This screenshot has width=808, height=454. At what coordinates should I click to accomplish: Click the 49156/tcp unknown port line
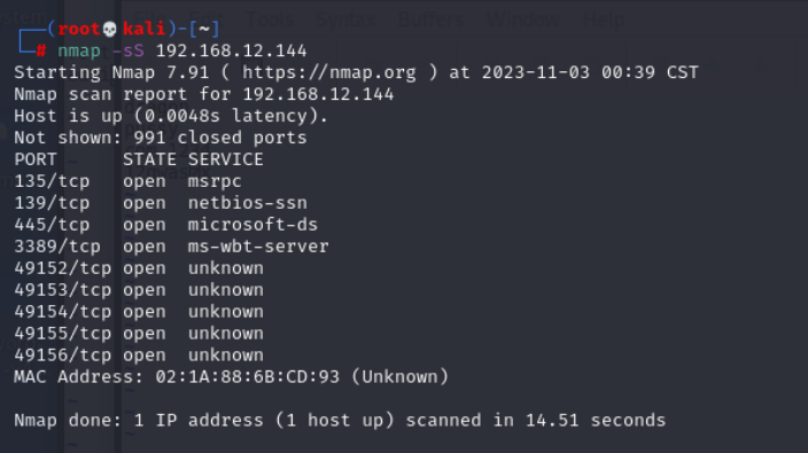[138, 355]
